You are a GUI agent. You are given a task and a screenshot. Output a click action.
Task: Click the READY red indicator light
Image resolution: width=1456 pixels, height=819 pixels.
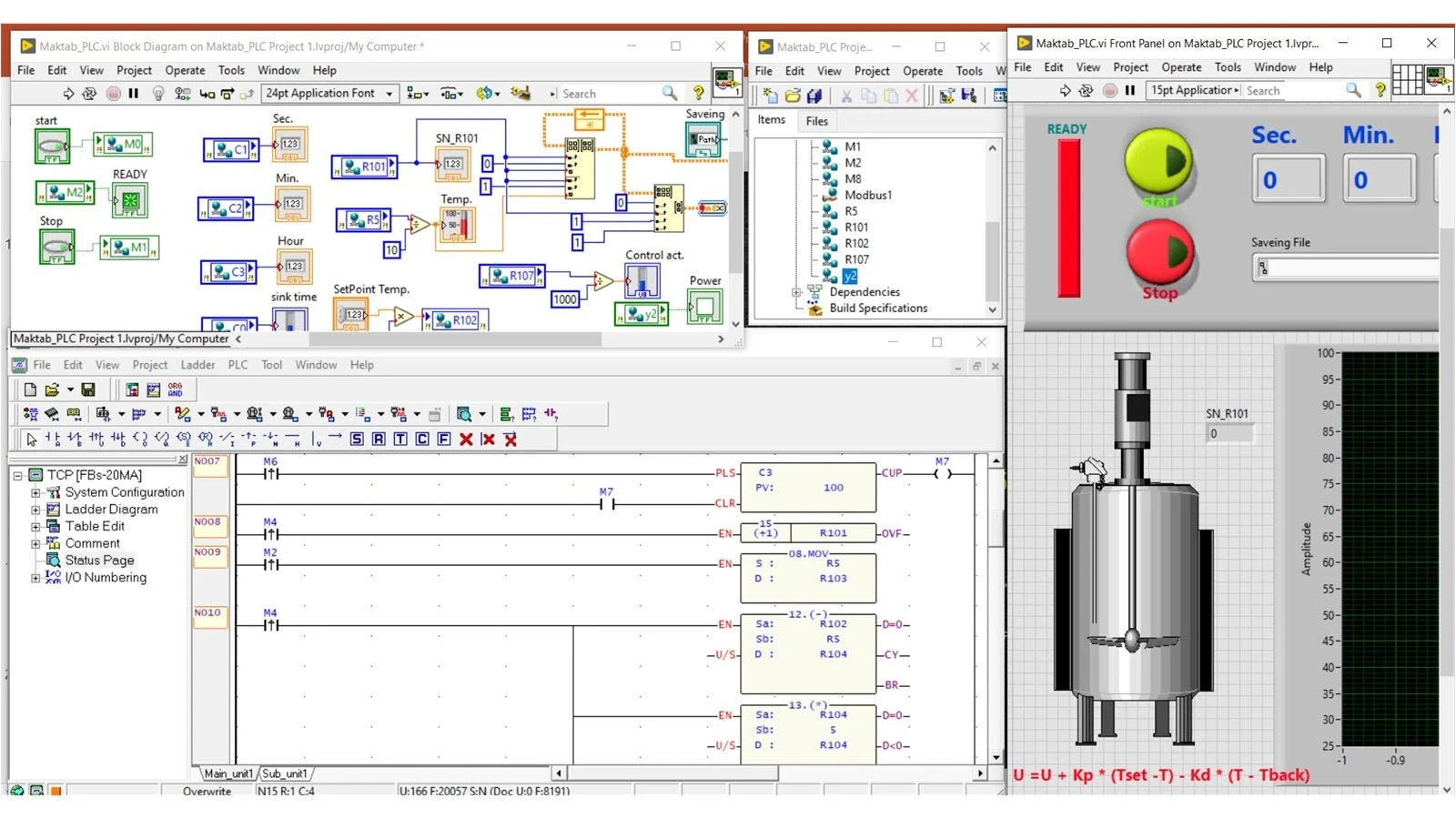[1068, 218]
